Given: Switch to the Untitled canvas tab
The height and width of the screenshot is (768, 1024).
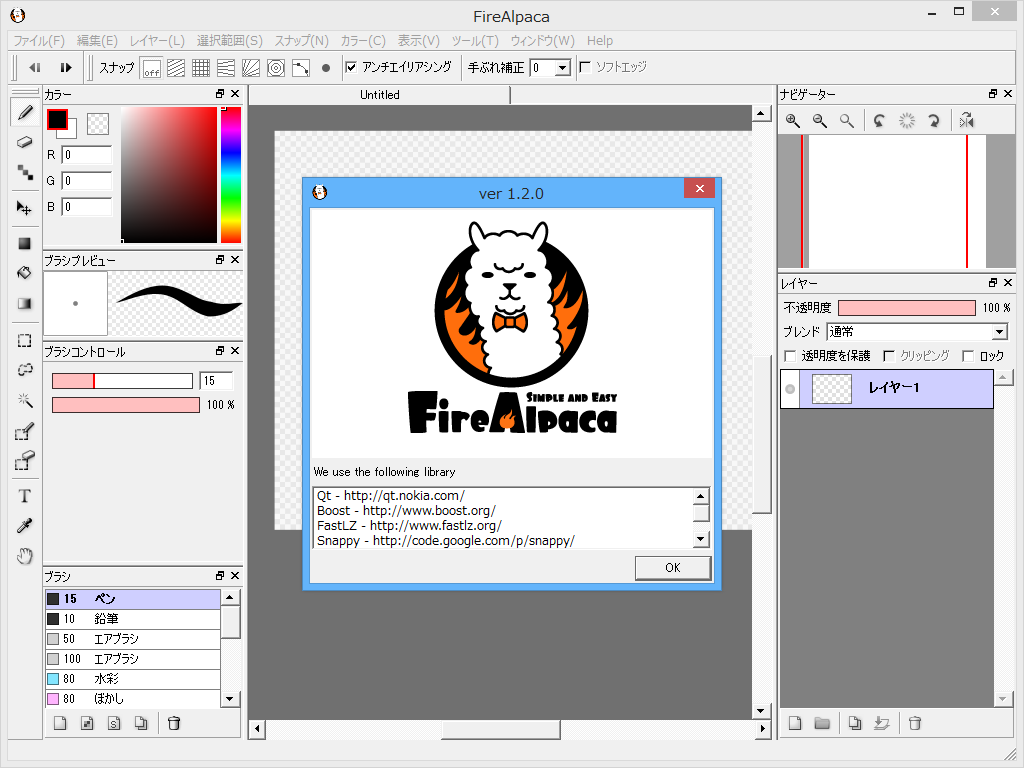Looking at the screenshot, I should (379, 95).
